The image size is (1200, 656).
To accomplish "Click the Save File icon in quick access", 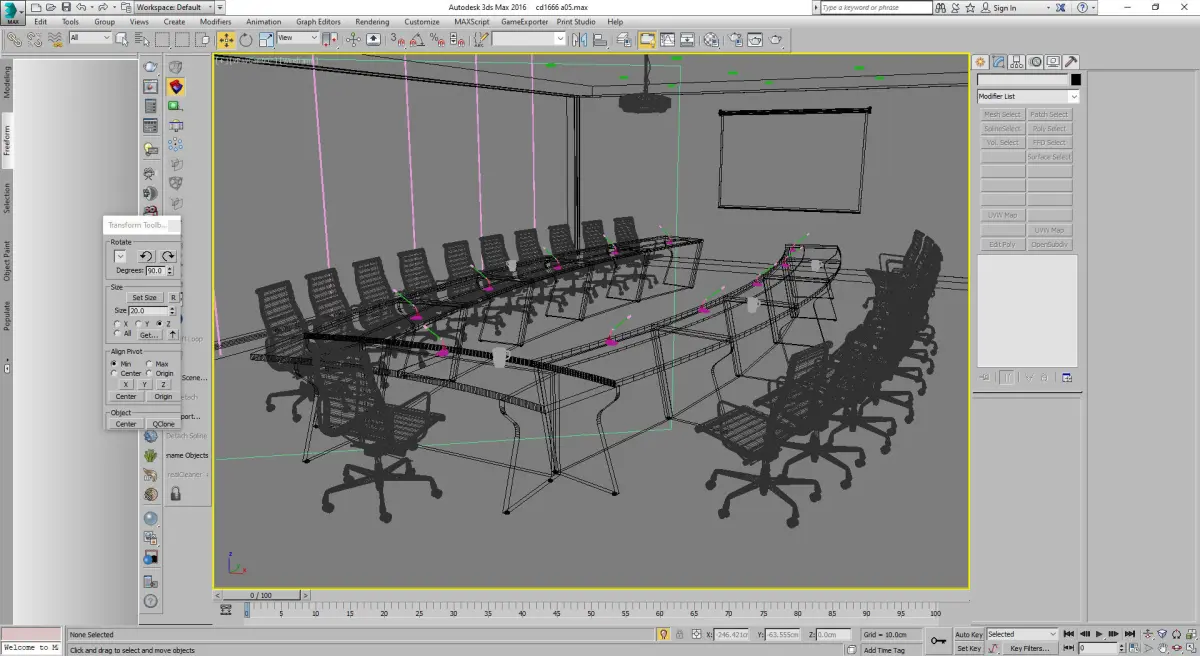I will pyautogui.click(x=65, y=7).
